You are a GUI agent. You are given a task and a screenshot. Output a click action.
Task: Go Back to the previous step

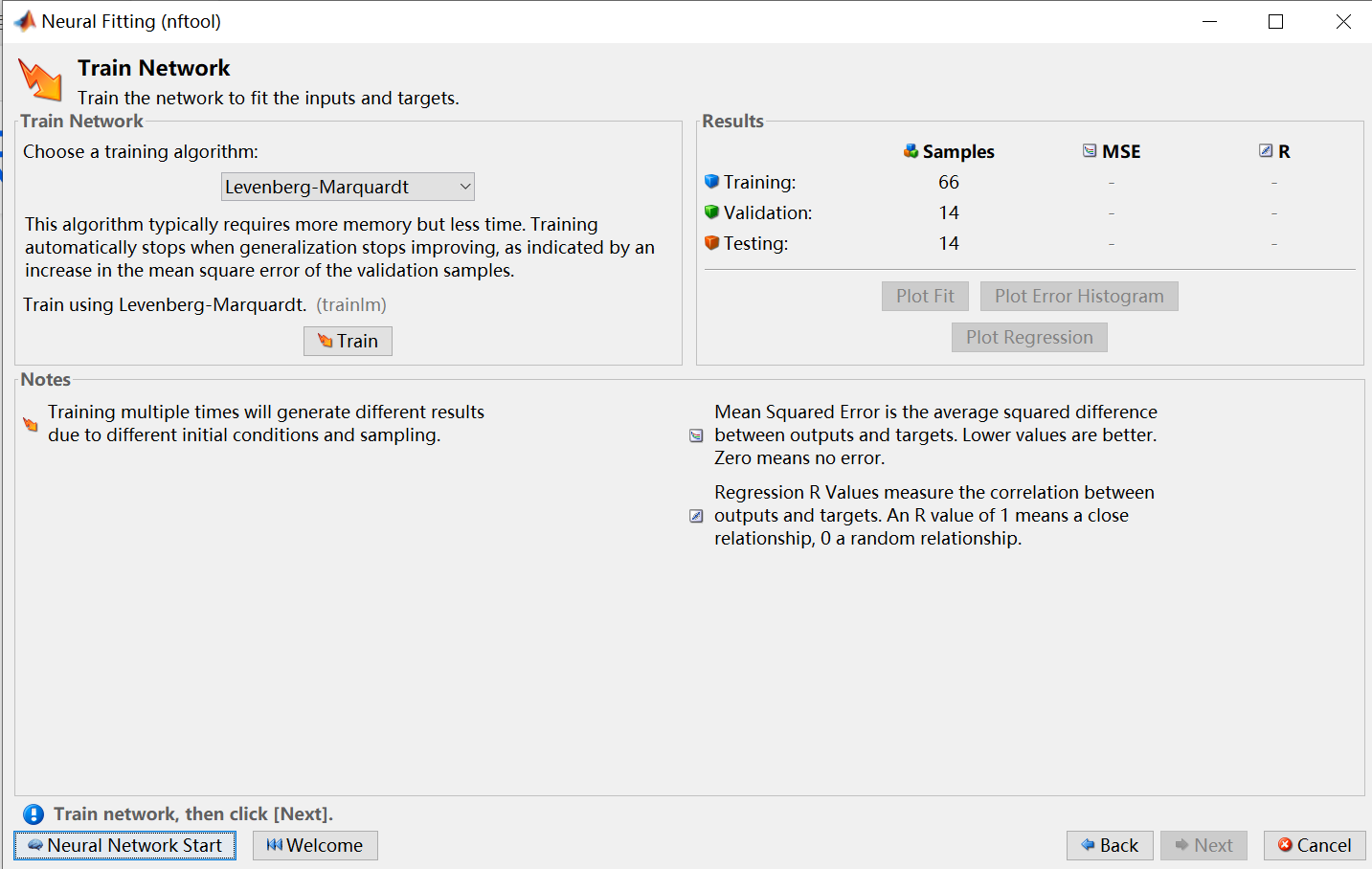click(1110, 845)
